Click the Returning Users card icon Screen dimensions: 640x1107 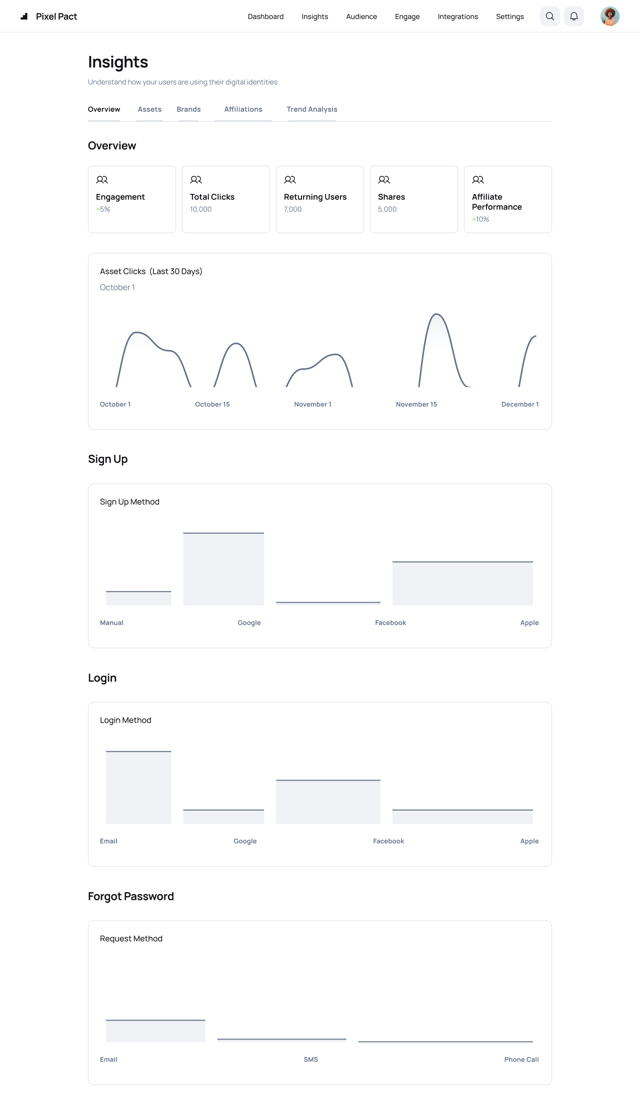click(x=290, y=180)
